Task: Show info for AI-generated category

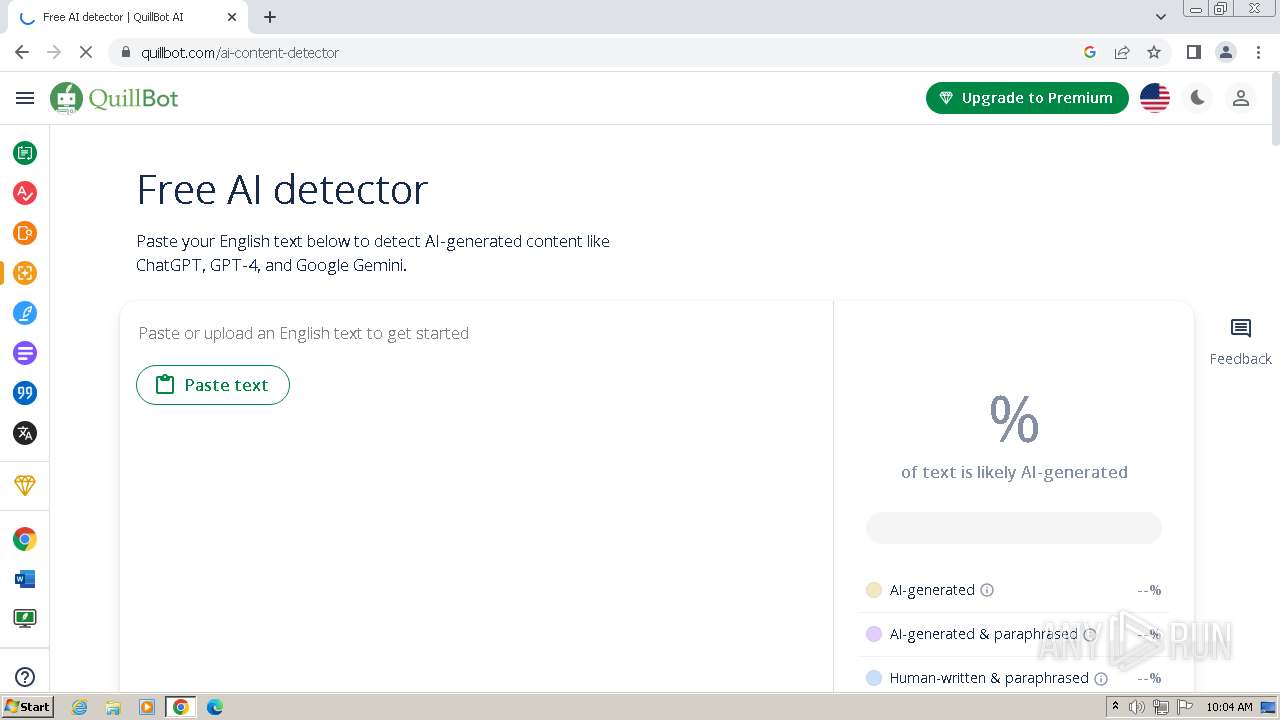Action: [x=987, y=590]
